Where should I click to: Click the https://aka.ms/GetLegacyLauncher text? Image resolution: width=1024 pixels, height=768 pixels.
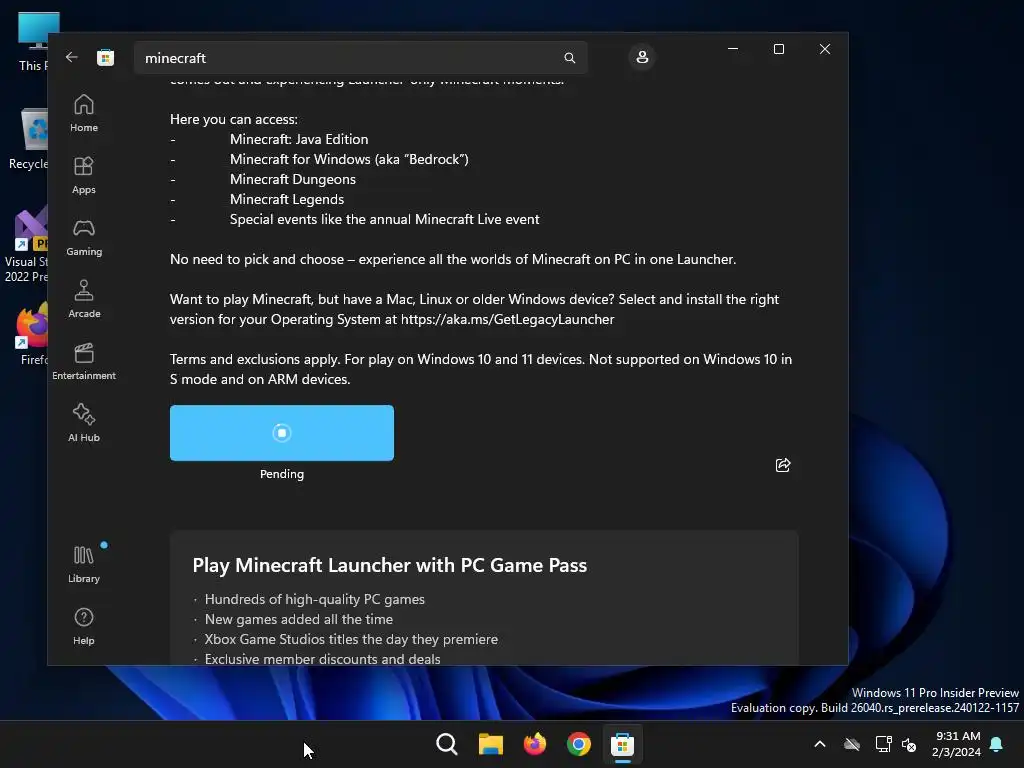pyautogui.click(x=507, y=319)
